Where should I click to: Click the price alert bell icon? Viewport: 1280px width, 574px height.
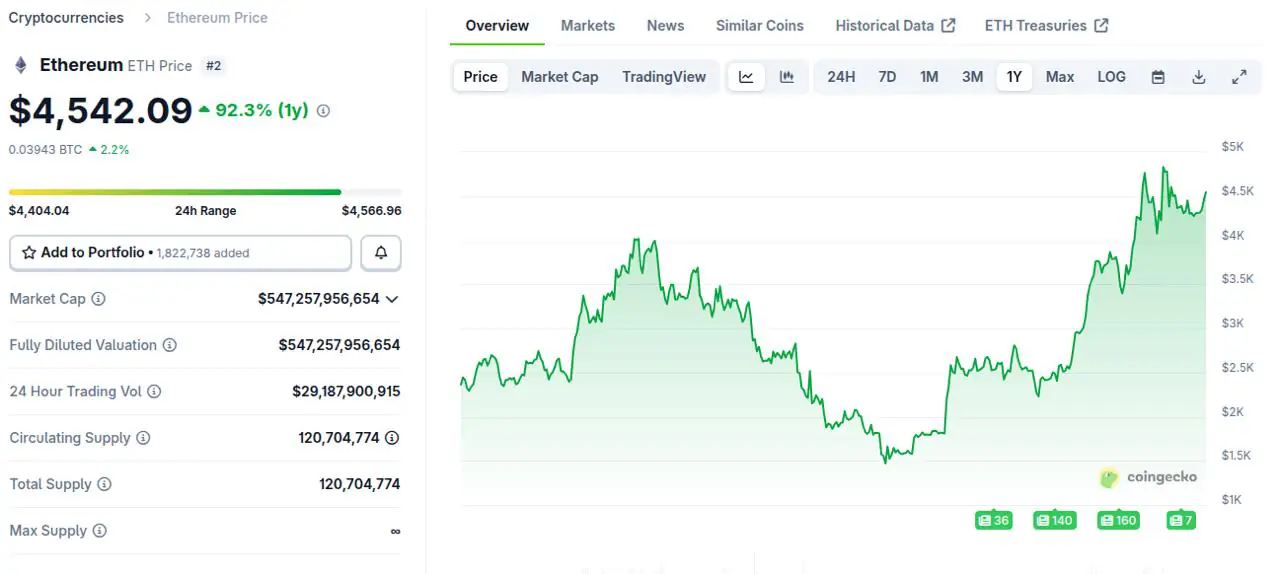(381, 253)
